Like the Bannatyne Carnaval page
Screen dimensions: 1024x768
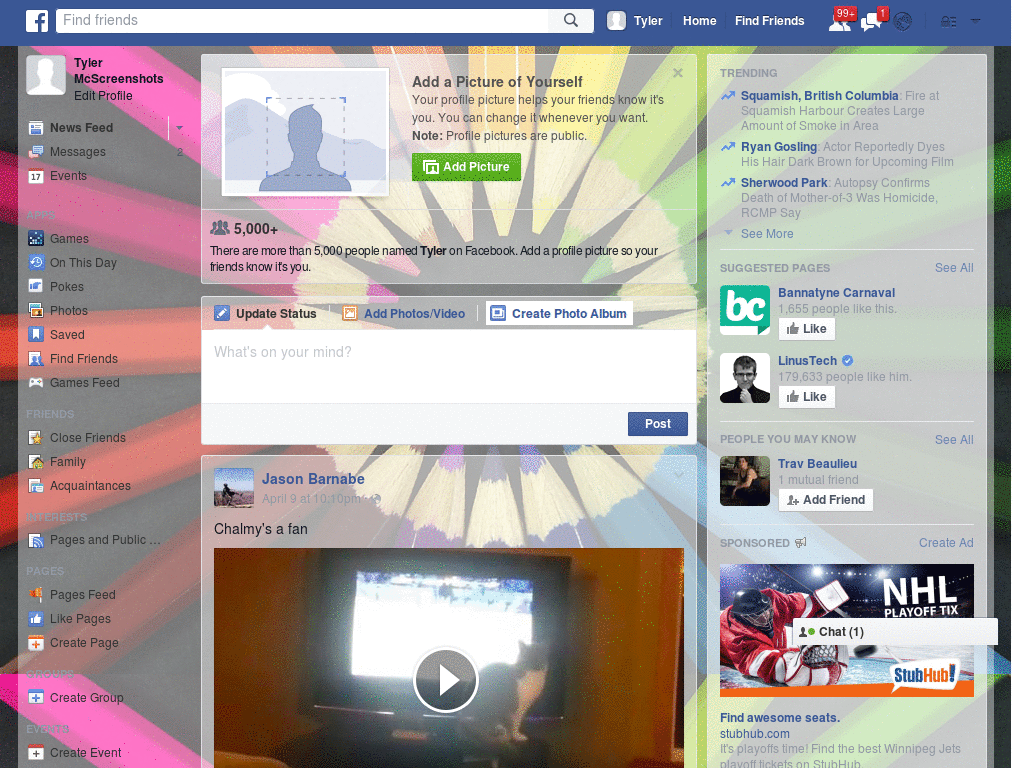[807, 328]
